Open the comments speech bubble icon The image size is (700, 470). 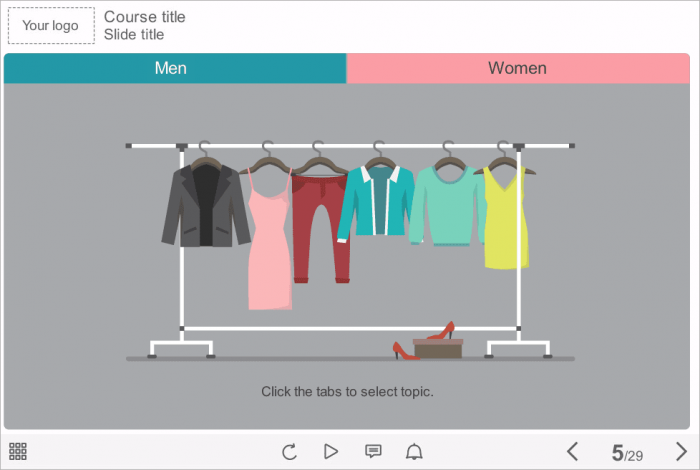click(x=373, y=451)
